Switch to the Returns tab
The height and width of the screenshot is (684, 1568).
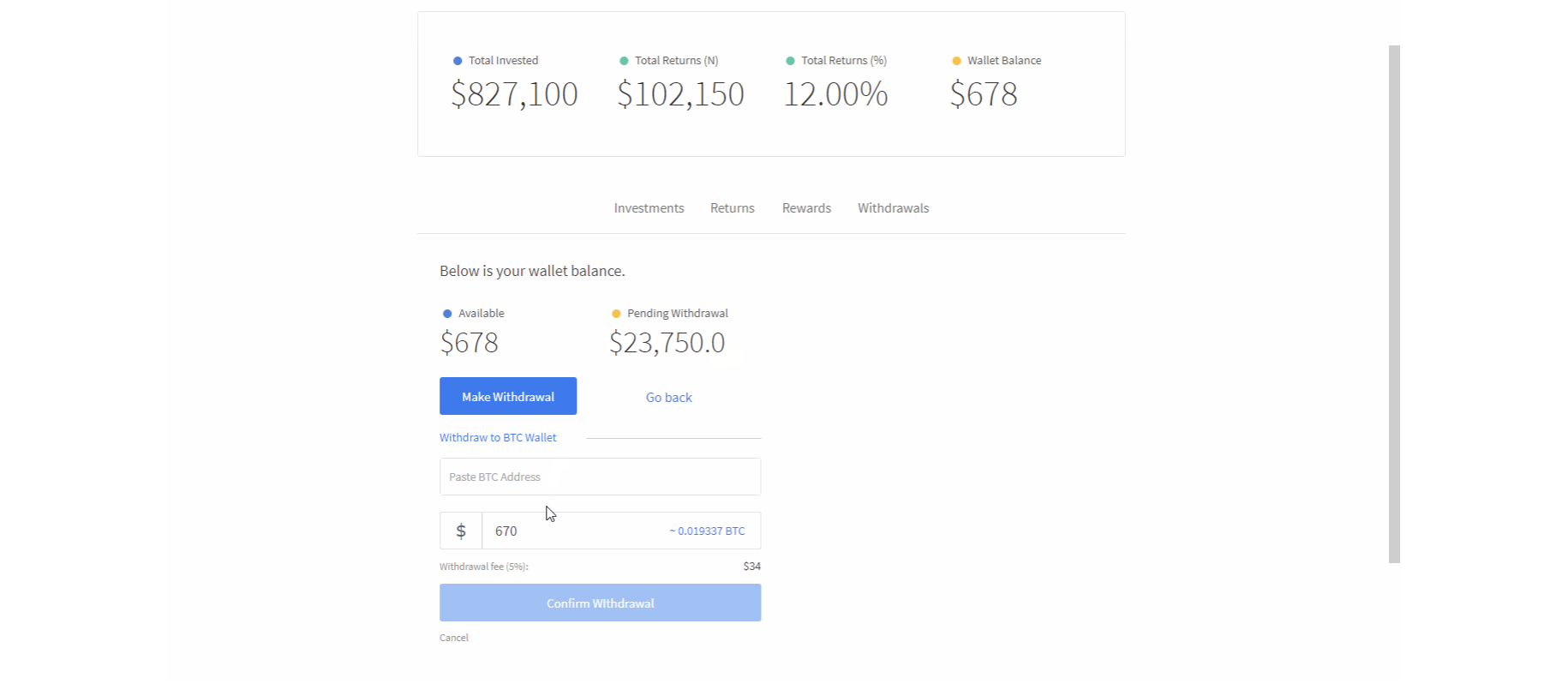coord(732,208)
